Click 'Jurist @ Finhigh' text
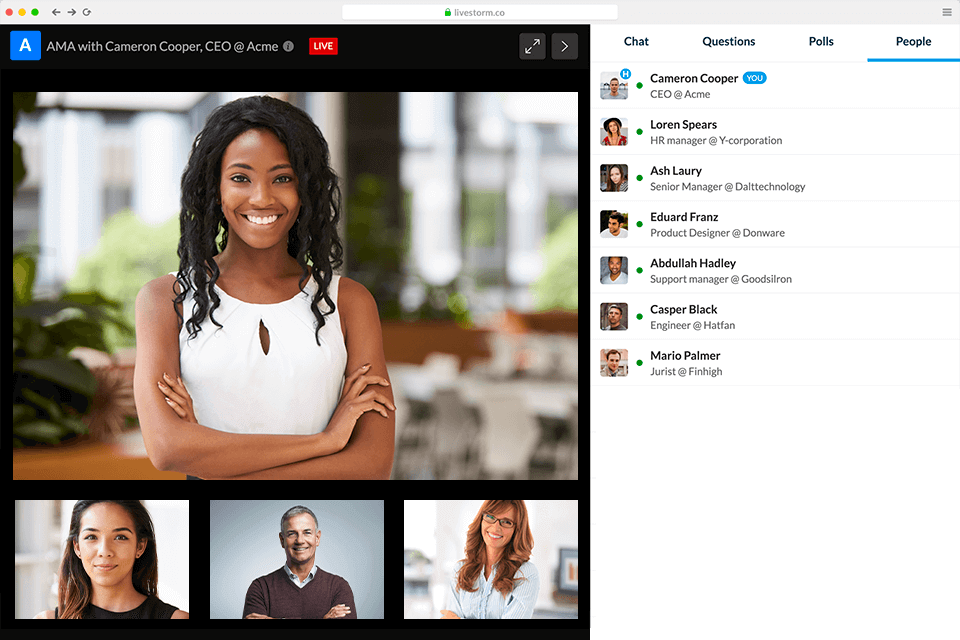Image resolution: width=960 pixels, height=640 pixels. (686, 372)
